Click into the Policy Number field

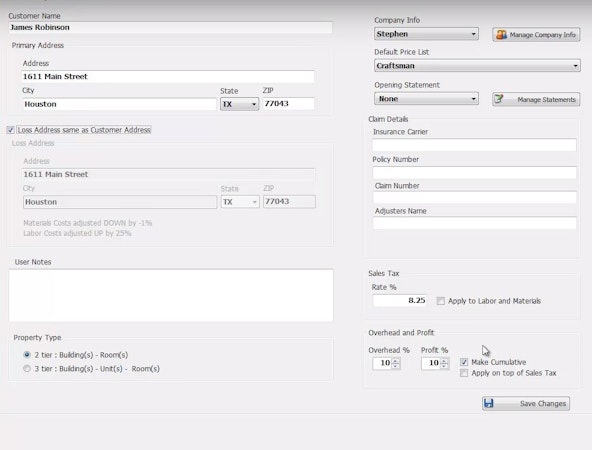click(x=474, y=173)
